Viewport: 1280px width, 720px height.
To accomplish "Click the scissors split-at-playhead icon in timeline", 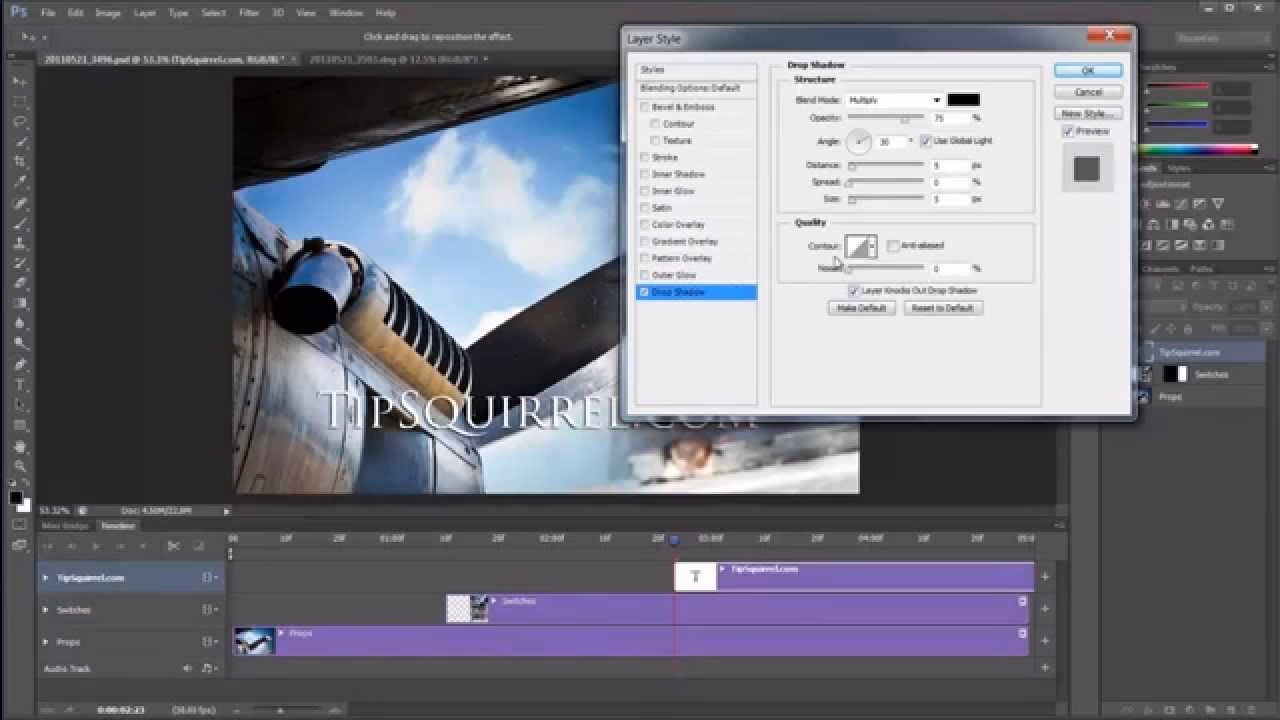I will point(175,546).
